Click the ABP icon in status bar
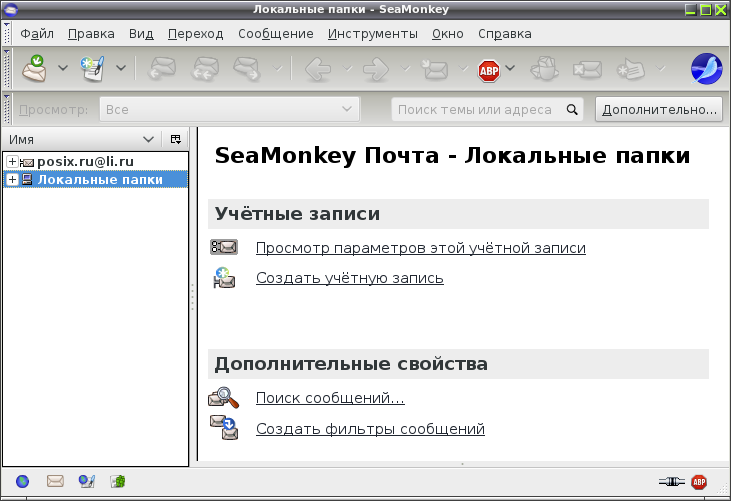The image size is (731, 501). click(699, 482)
